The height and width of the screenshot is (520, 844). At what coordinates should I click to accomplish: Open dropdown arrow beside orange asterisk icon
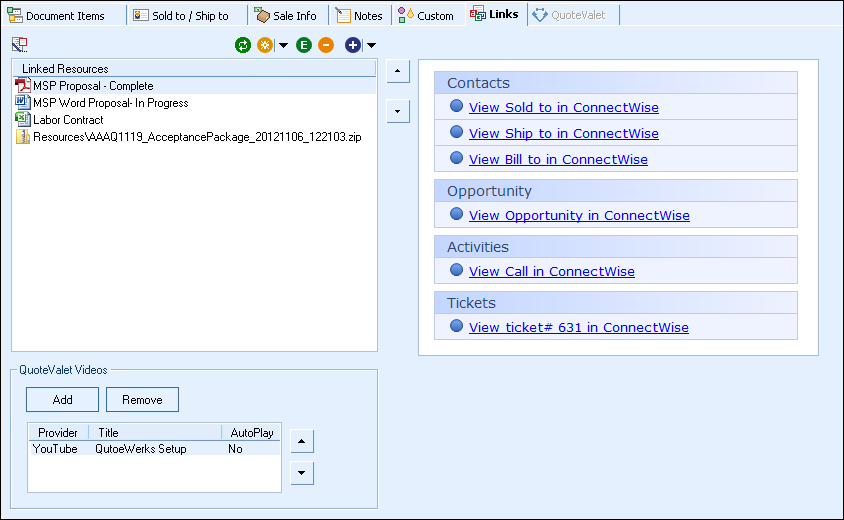[283, 45]
